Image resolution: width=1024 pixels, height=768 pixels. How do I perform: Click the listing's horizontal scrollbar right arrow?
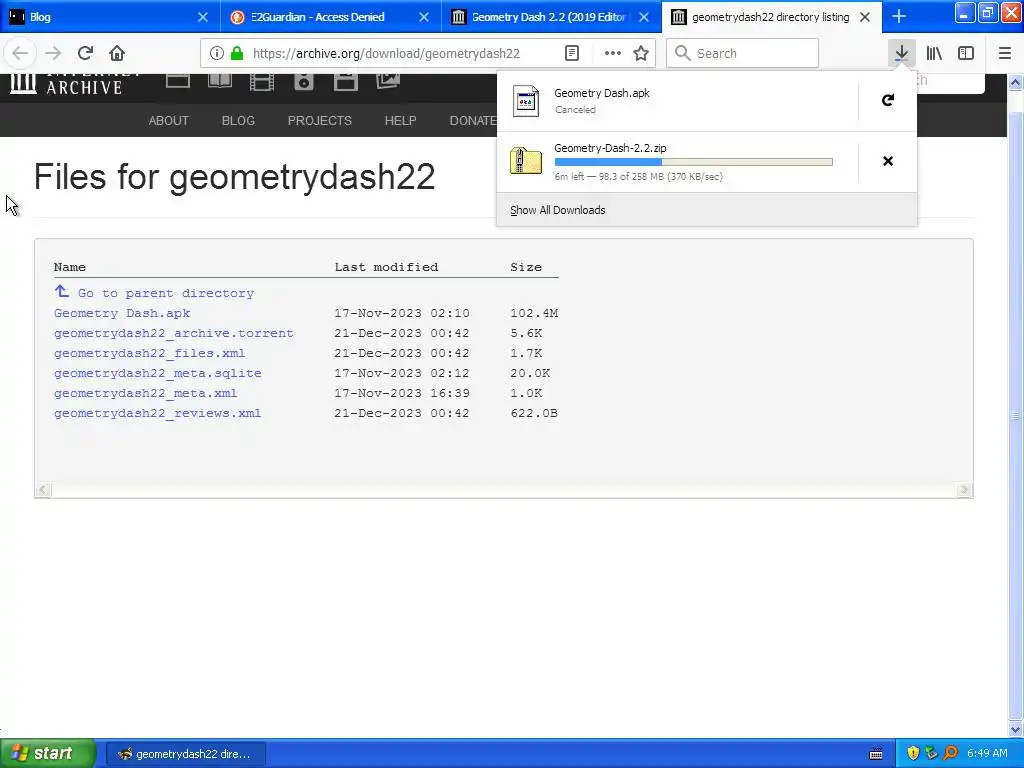click(x=964, y=490)
